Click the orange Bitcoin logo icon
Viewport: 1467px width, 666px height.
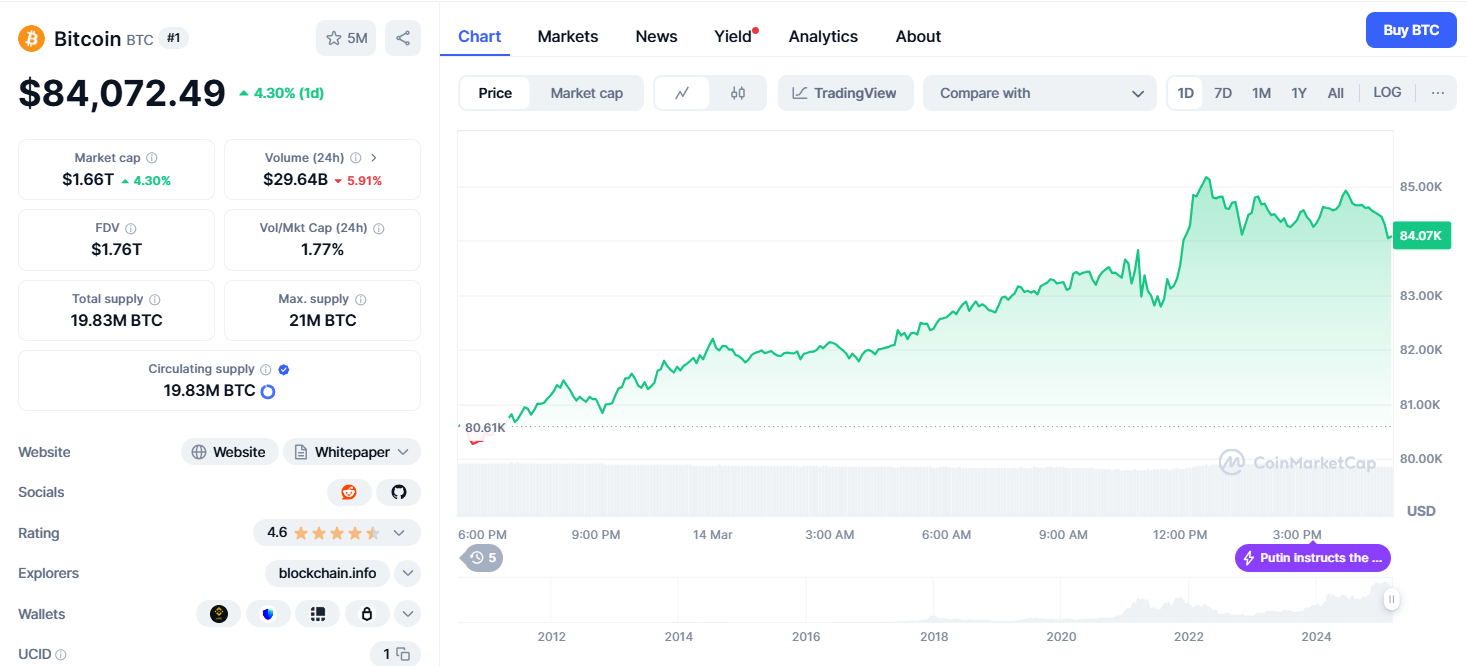tap(32, 38)
